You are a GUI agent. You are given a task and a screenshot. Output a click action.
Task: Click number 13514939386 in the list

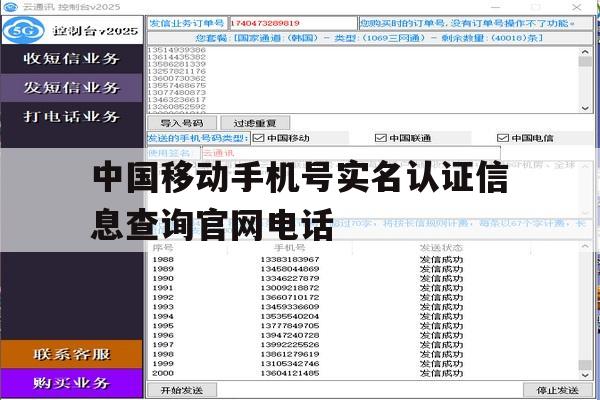pos(177,50)
